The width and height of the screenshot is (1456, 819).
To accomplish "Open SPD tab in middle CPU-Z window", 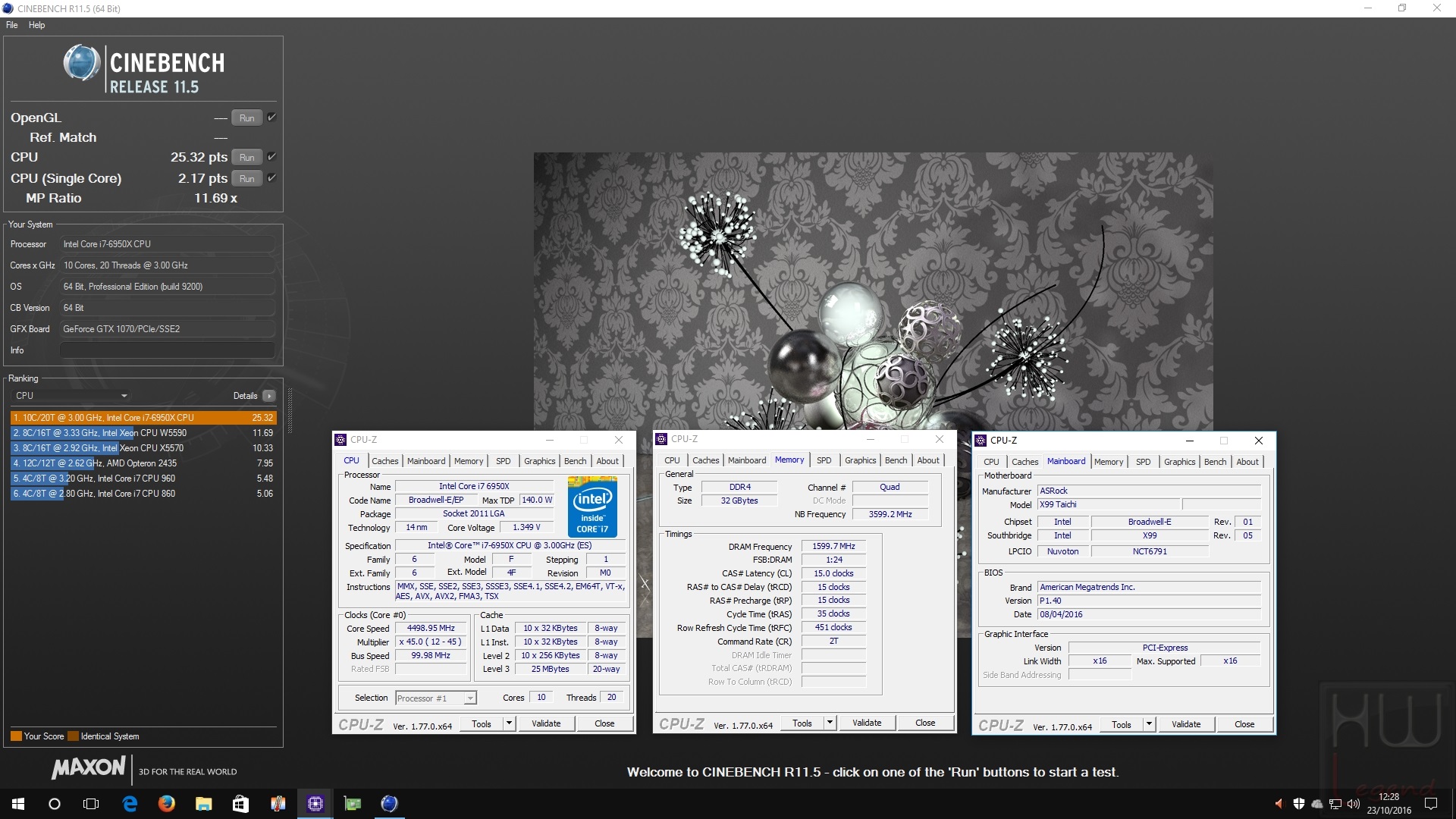I will (824, 460).
